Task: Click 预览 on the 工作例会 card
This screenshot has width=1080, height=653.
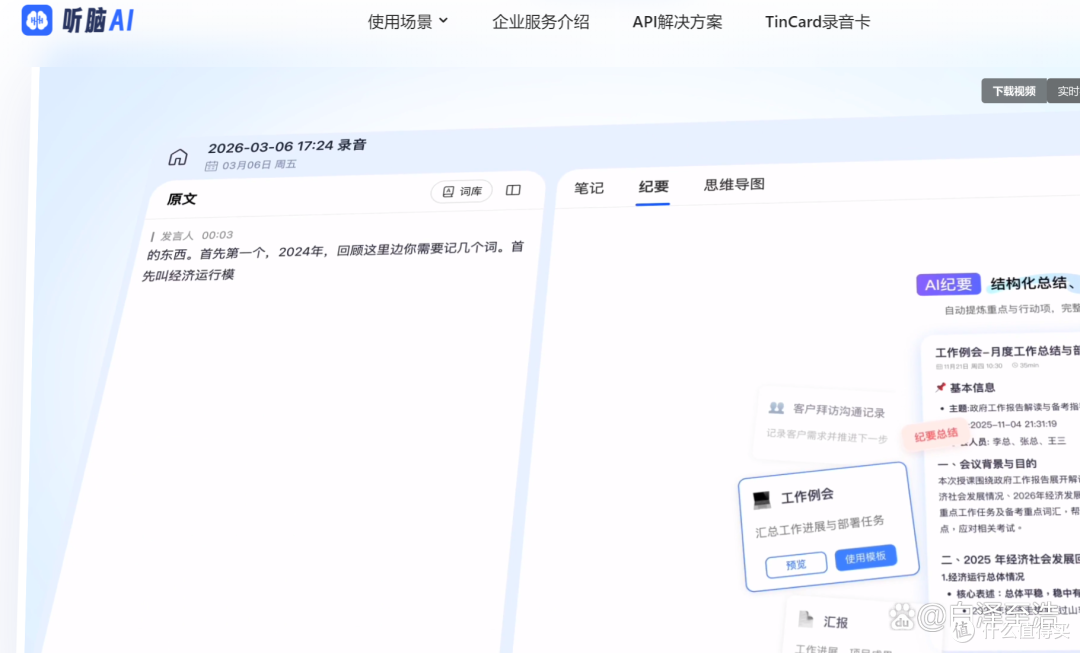Action: [x=796, y=565]
